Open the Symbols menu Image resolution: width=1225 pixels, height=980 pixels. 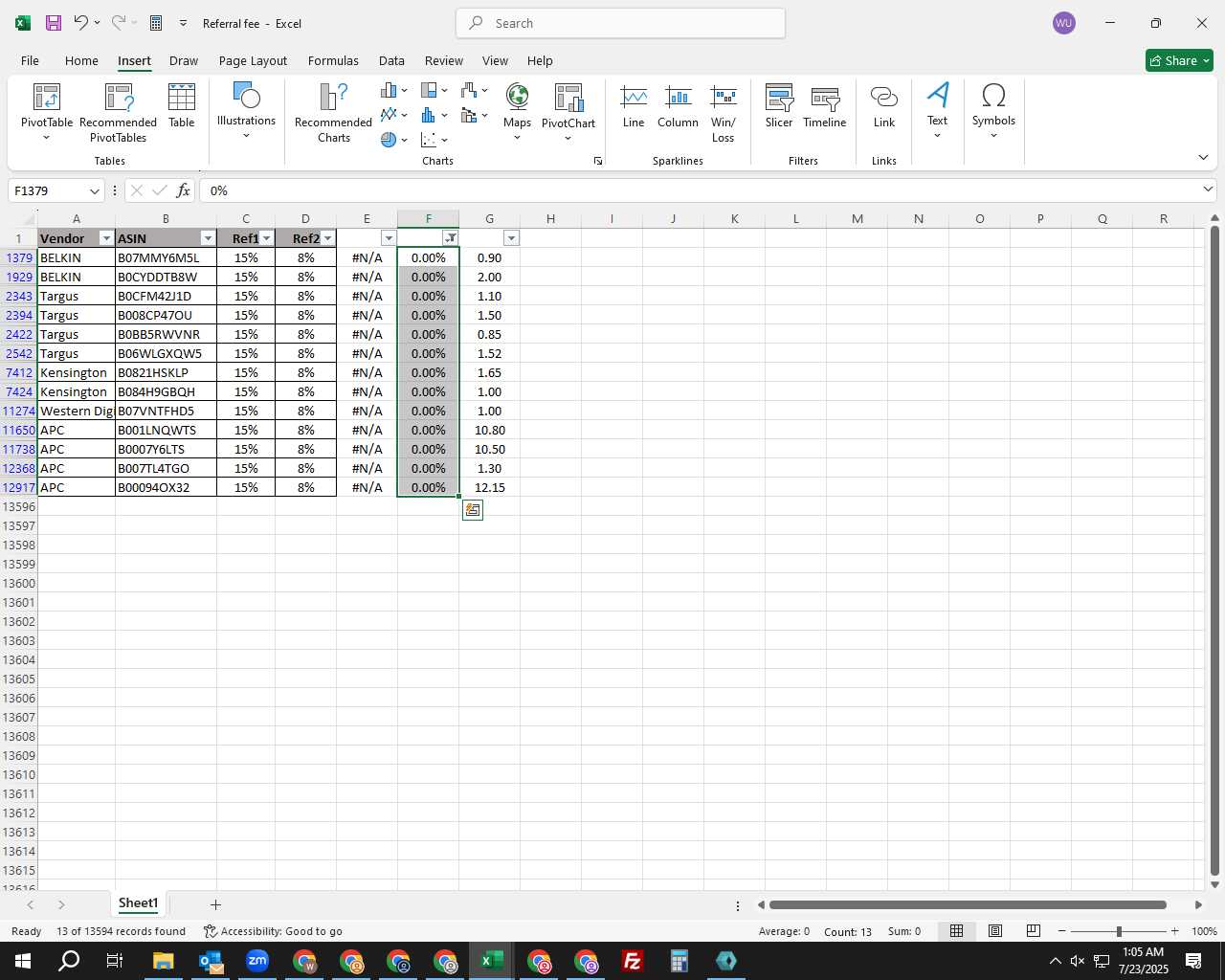[993, 111]
